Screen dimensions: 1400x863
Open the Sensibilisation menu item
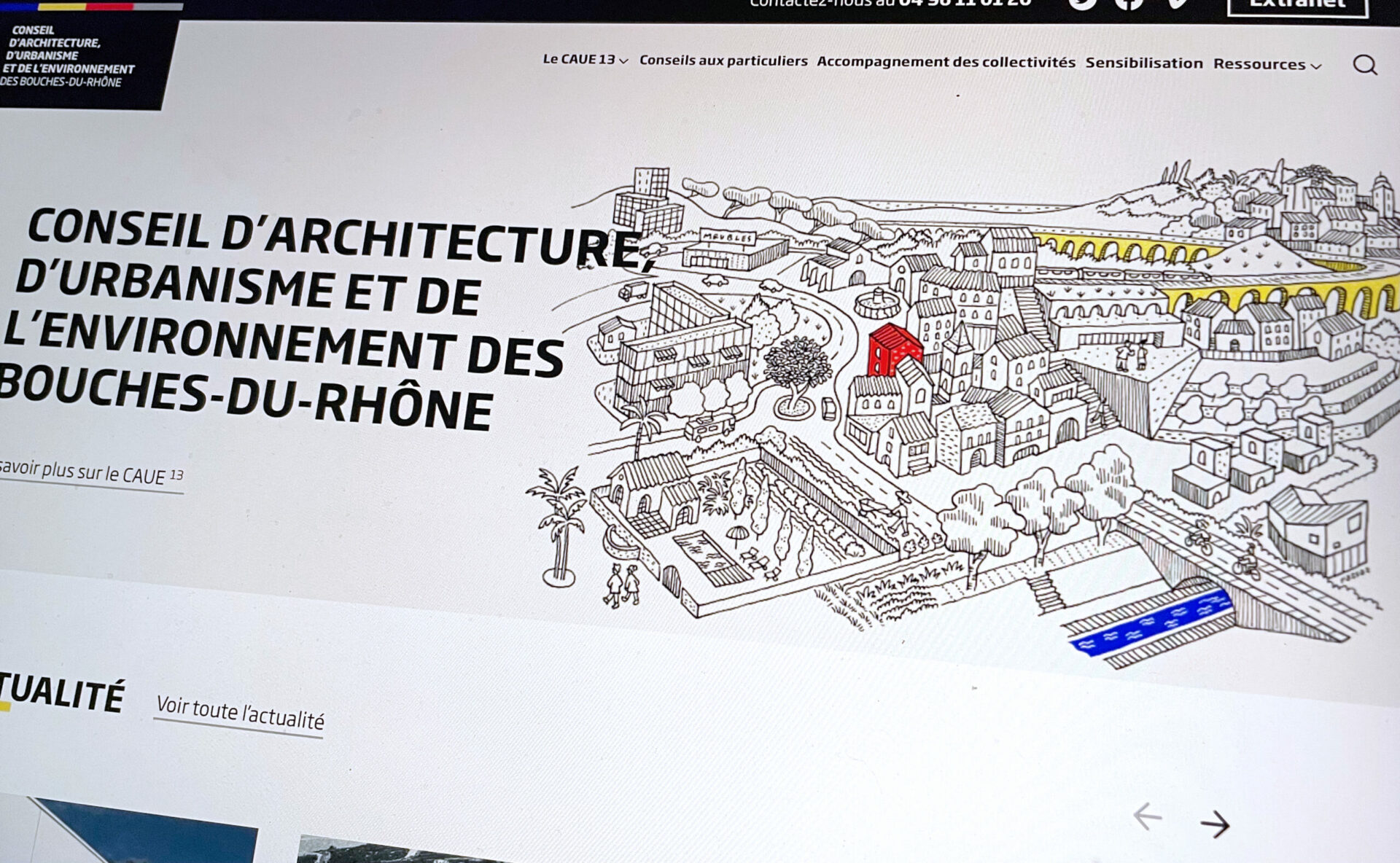pos(1144,63)
